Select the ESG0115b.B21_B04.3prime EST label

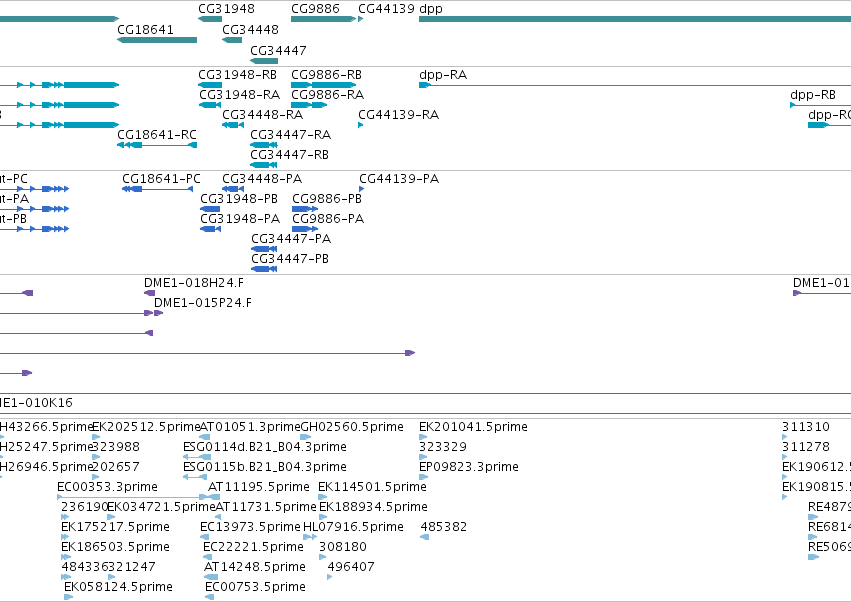pos(265,467)
